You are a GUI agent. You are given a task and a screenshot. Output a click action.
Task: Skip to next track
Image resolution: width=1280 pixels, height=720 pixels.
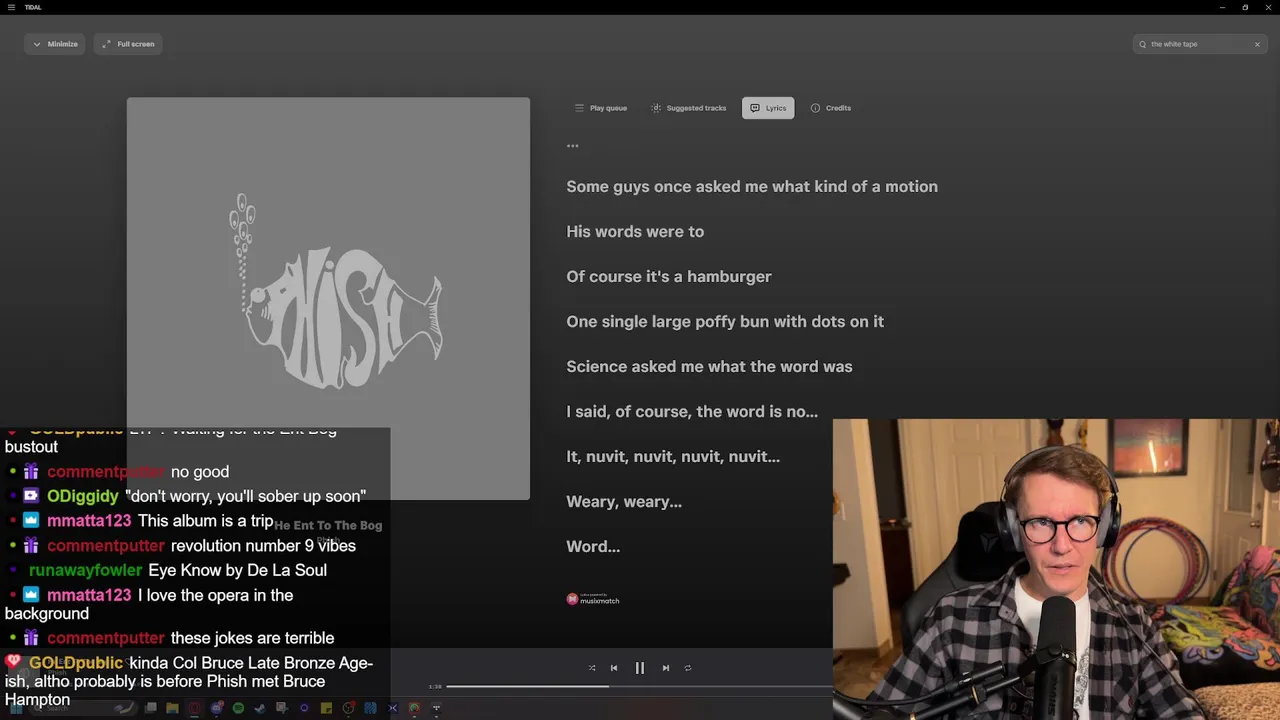tap(666, 668)
